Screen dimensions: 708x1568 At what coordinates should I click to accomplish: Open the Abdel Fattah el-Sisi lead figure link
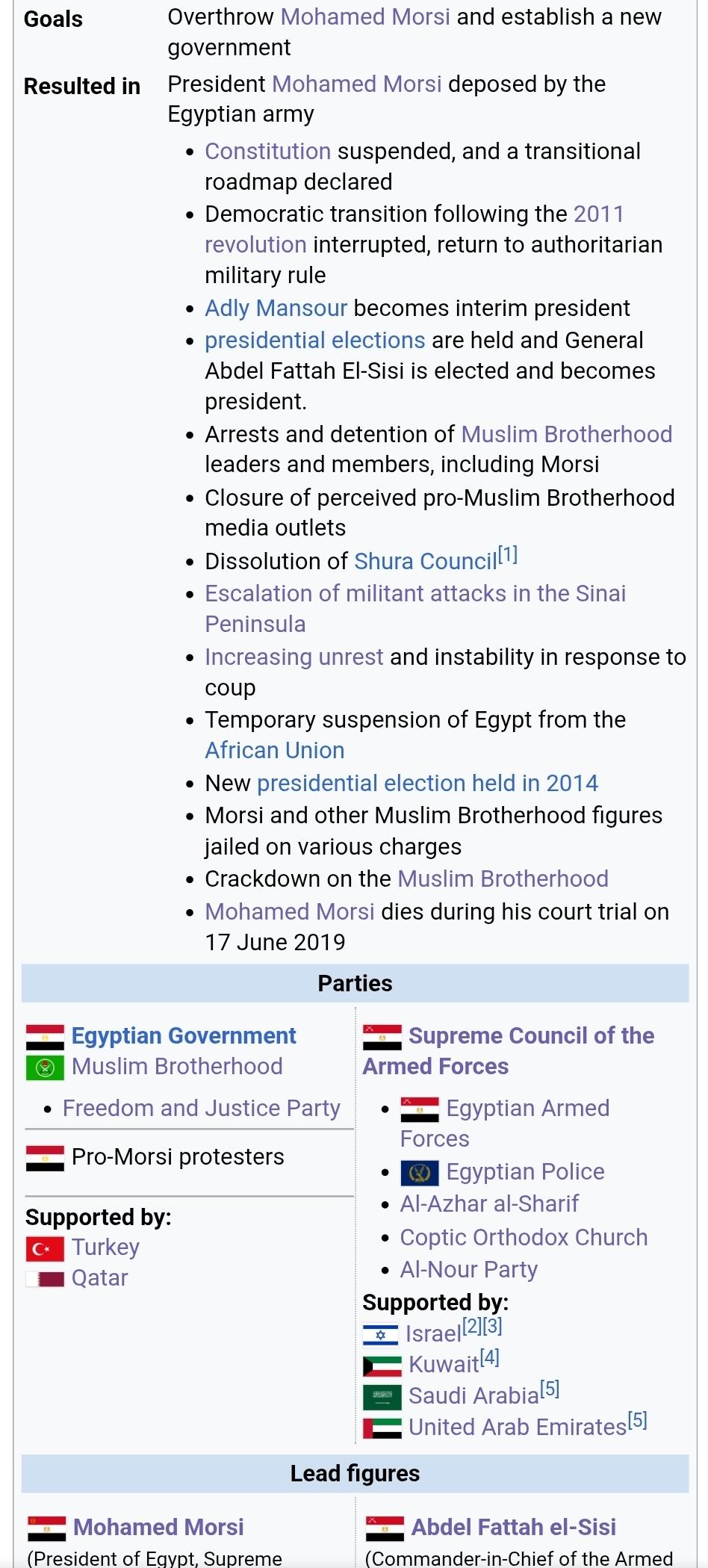pos(513,1527)
